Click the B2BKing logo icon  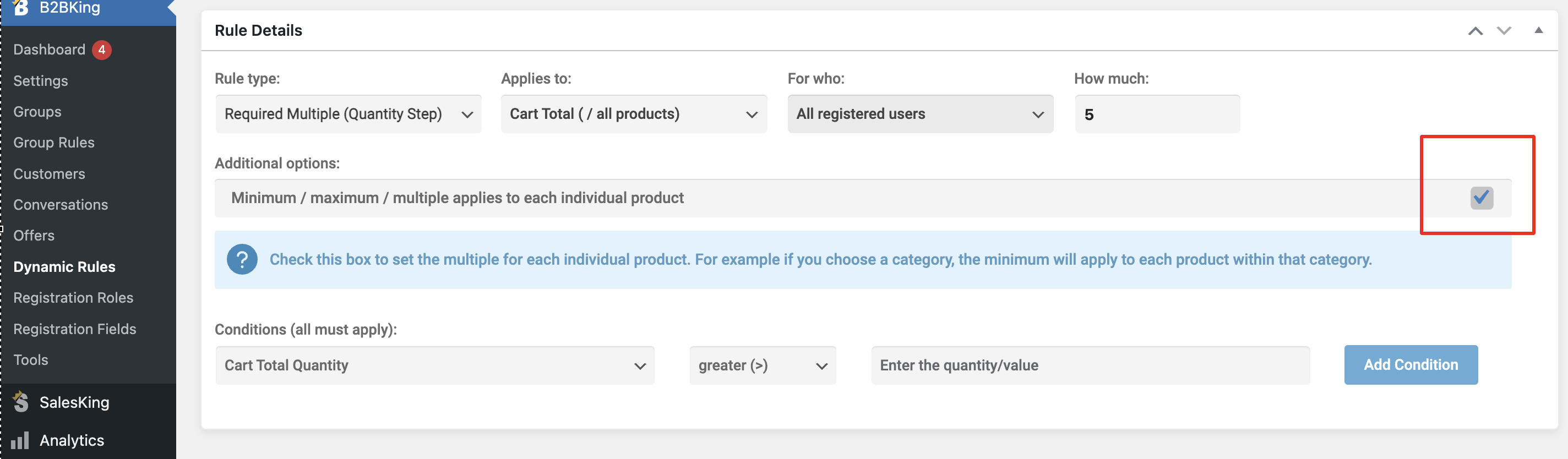tap(21, 7)
